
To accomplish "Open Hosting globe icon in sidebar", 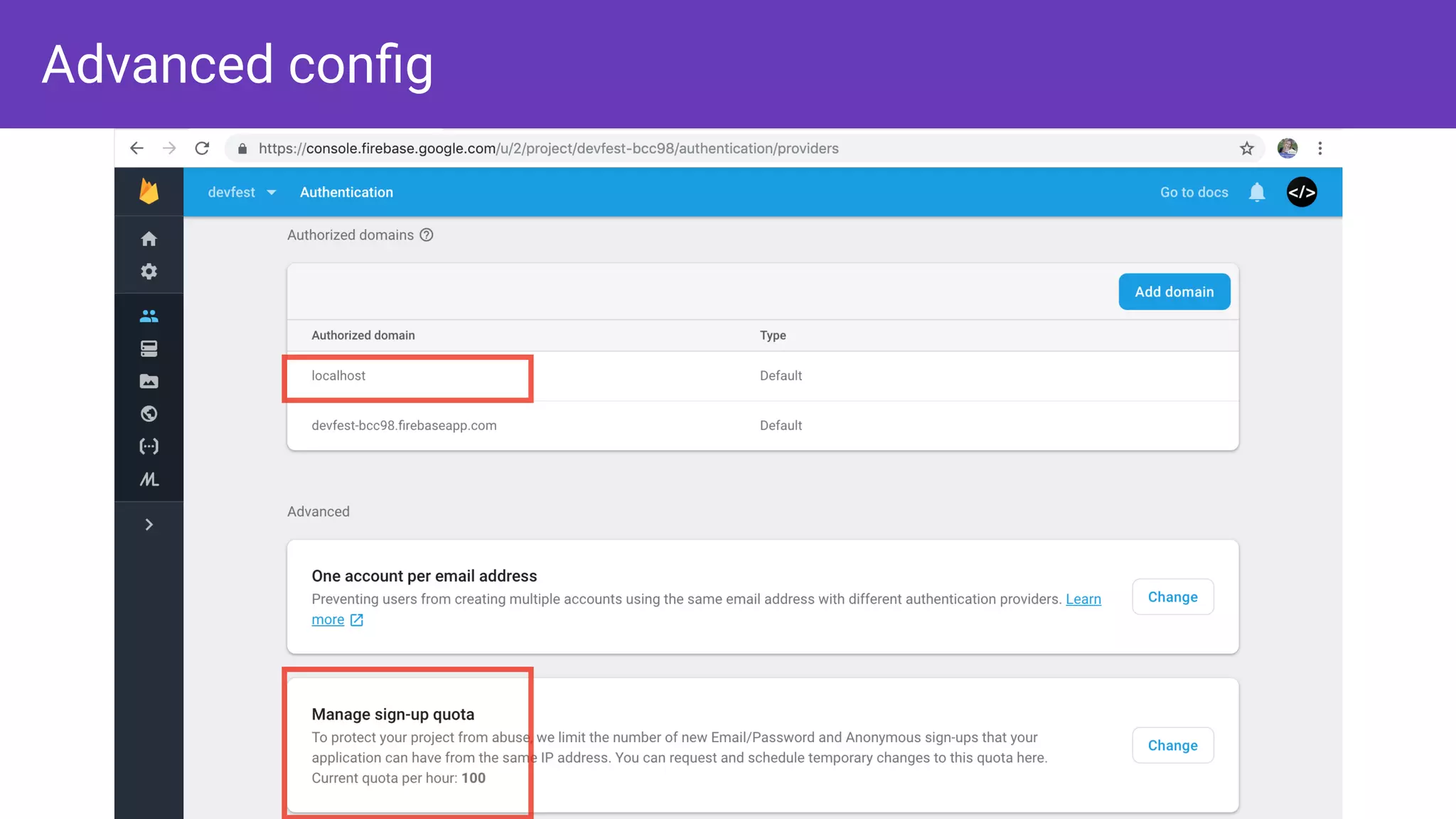I will coord(149,414).
